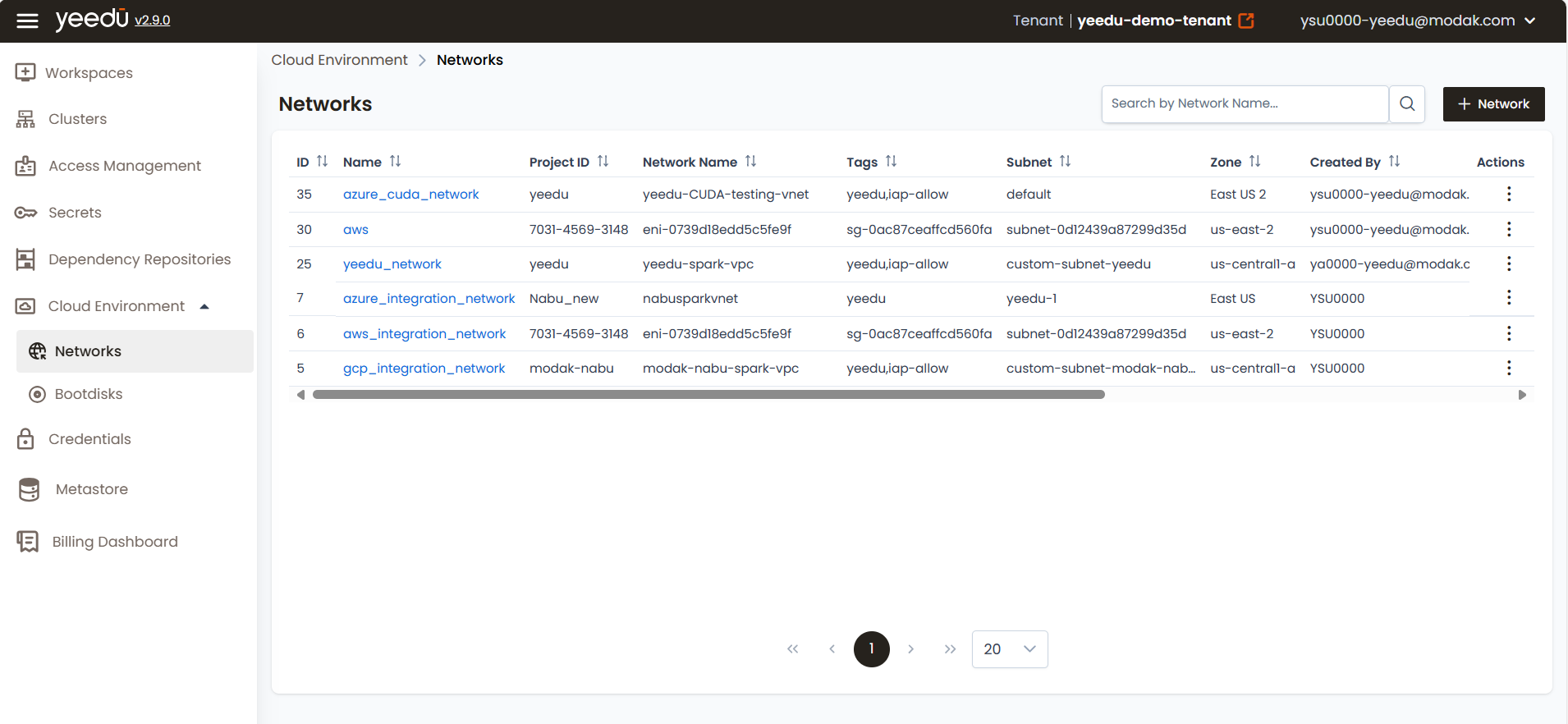1568x724 pixels.
Task: Go to the first page
Action: click(x=792, y=649)
